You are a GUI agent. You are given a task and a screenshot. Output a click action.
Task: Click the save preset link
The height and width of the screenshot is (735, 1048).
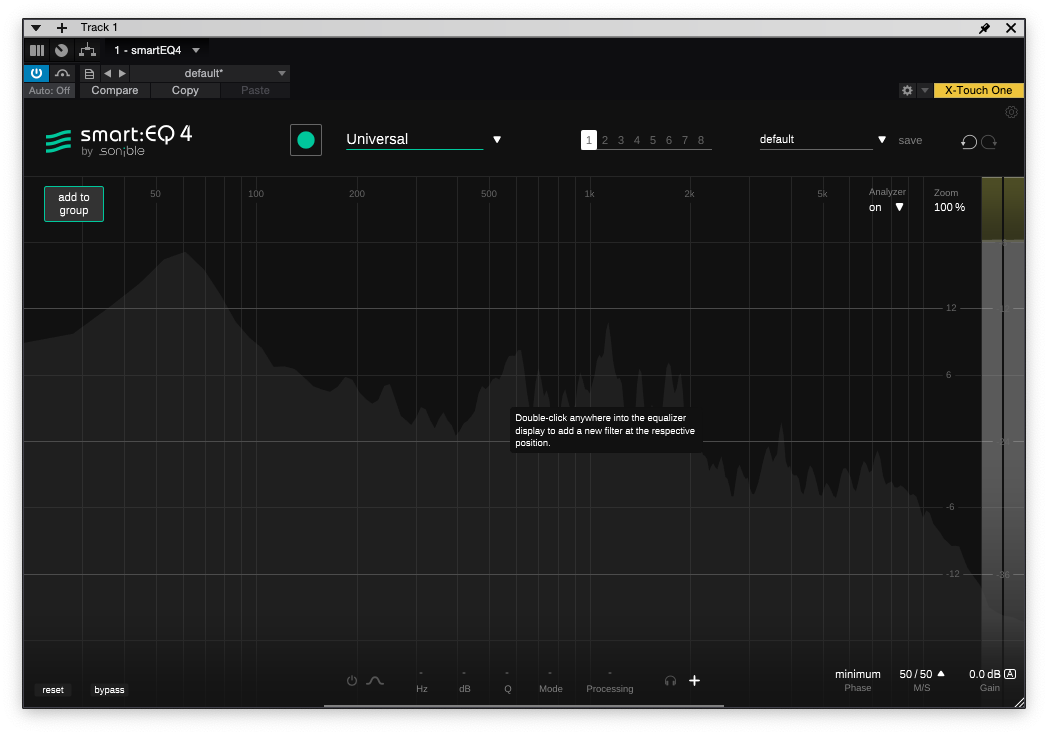[910, 140]
